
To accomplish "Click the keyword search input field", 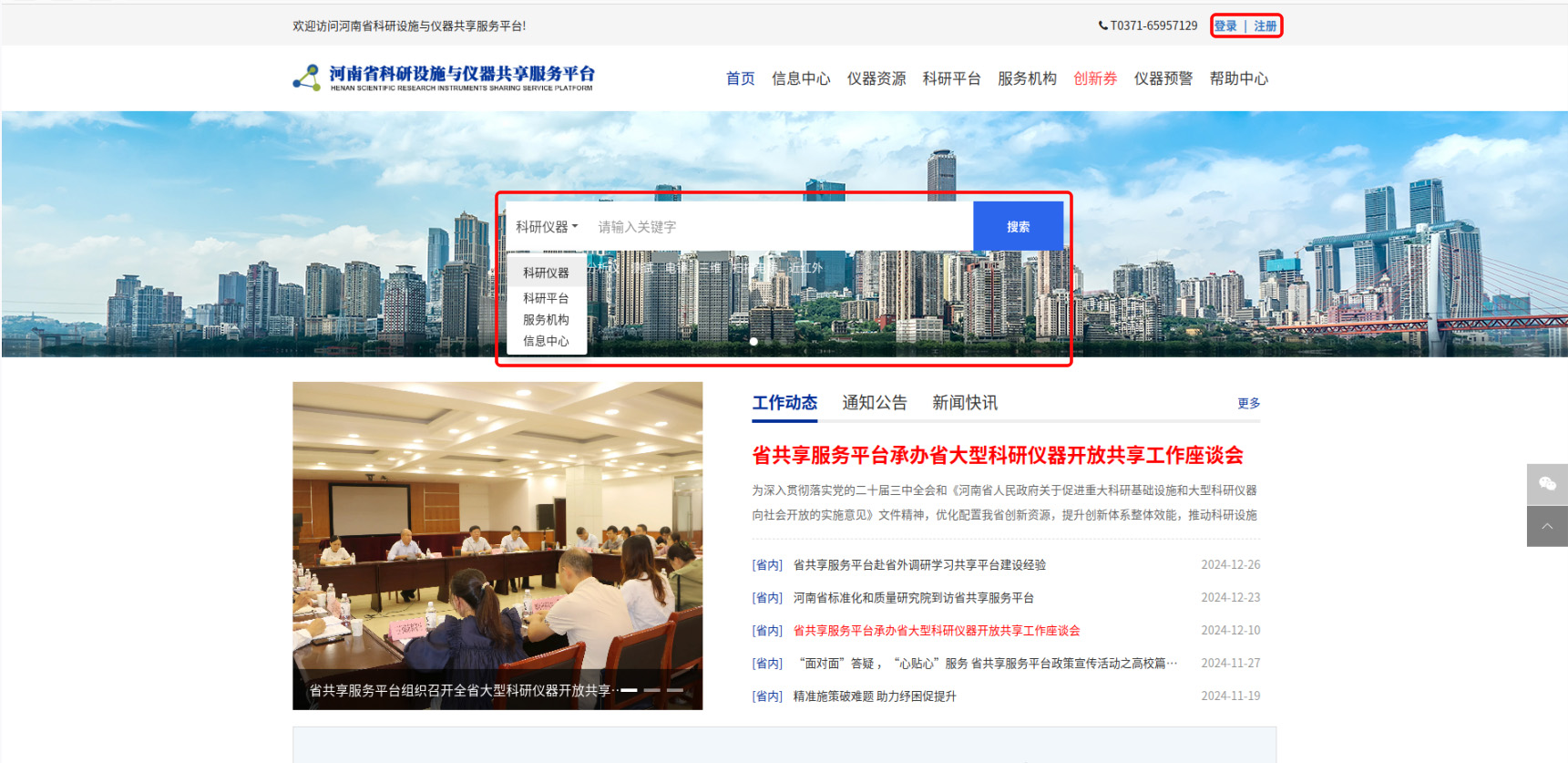I will click(779, 227).
